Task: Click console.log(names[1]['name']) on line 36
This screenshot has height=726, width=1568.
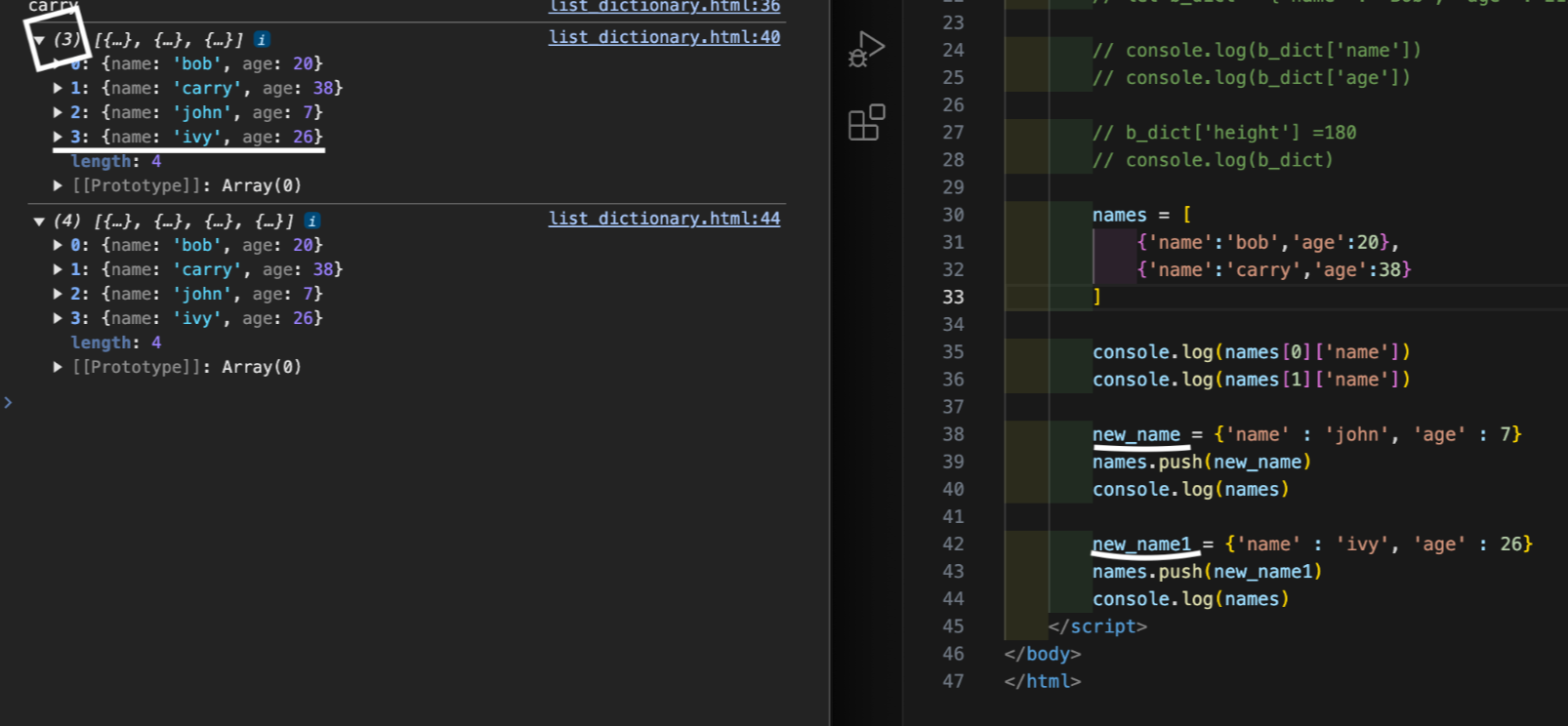Action: coord(1252,380)
